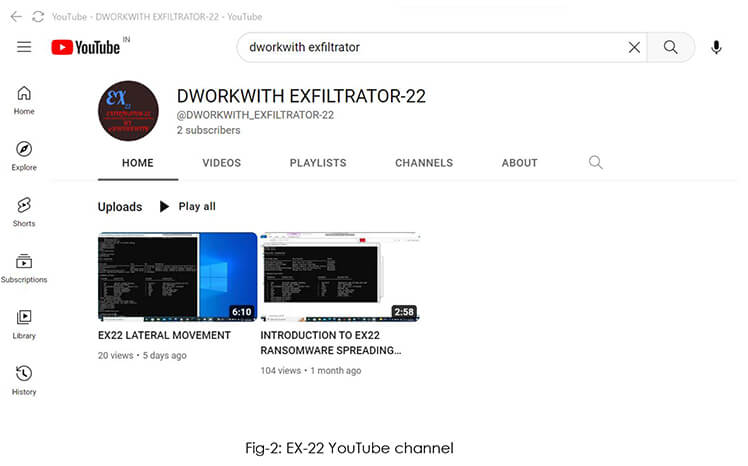Go to YouTube home via logo

tap(86, 47)
